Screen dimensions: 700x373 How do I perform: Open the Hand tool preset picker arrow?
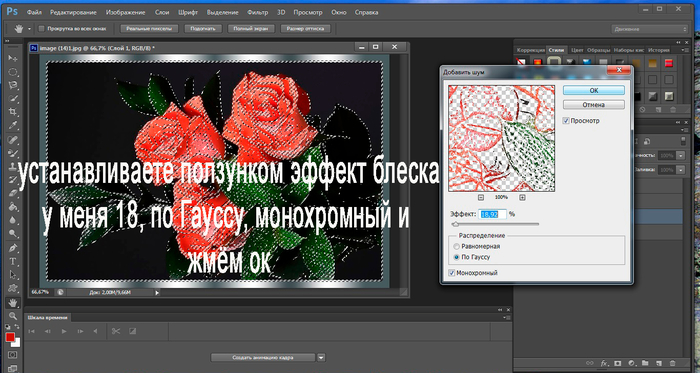[x=30, y=29]
